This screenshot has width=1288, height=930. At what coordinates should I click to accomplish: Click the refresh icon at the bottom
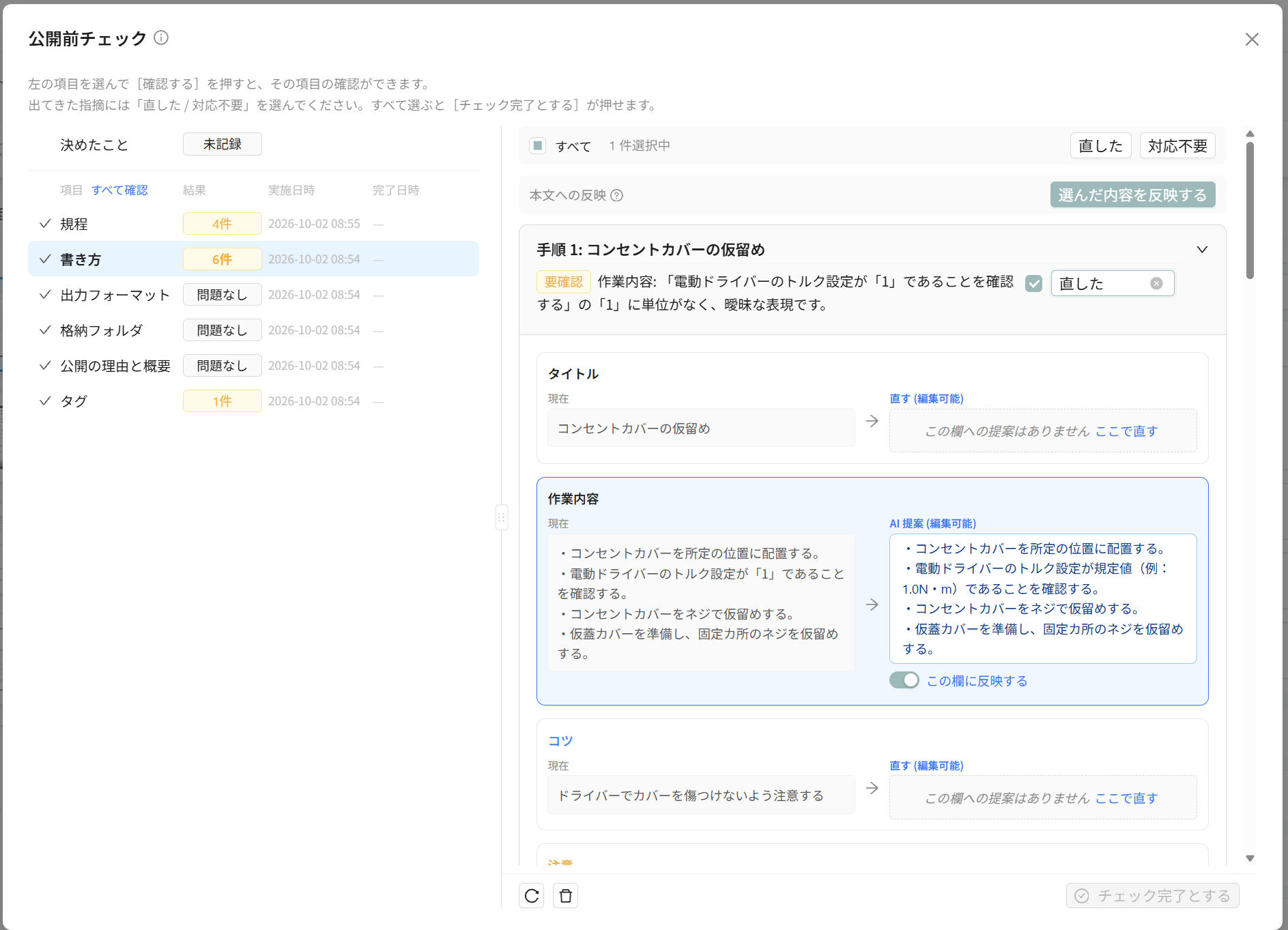(532, 895)
